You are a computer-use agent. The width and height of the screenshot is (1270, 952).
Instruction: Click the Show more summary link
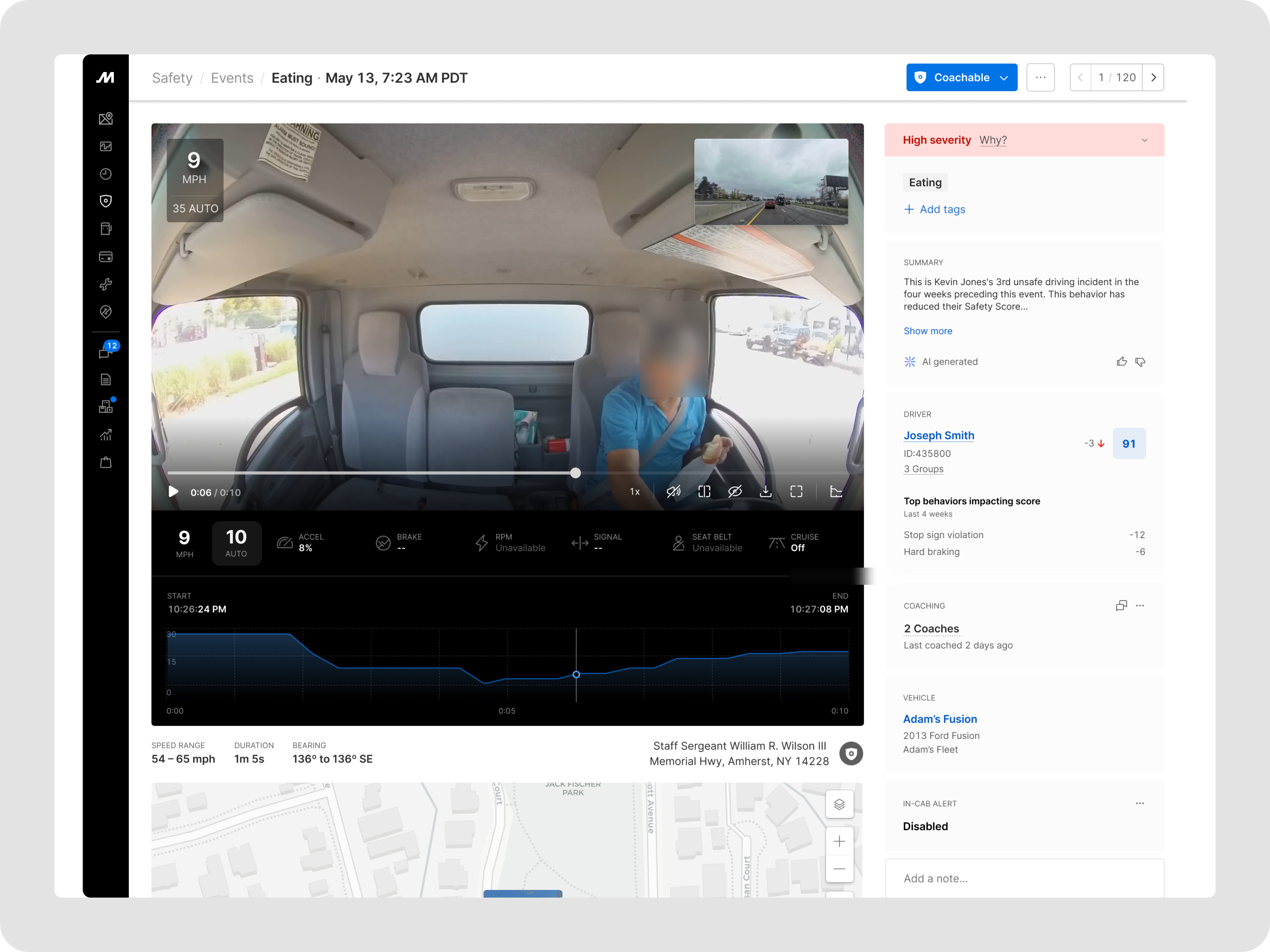(927, 331)
